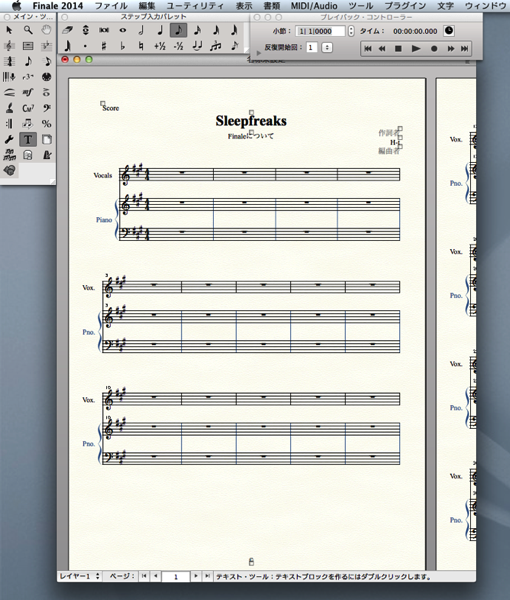Pick the Expression tool (mf)
The image size is (510, 600).
pos(28,92)
